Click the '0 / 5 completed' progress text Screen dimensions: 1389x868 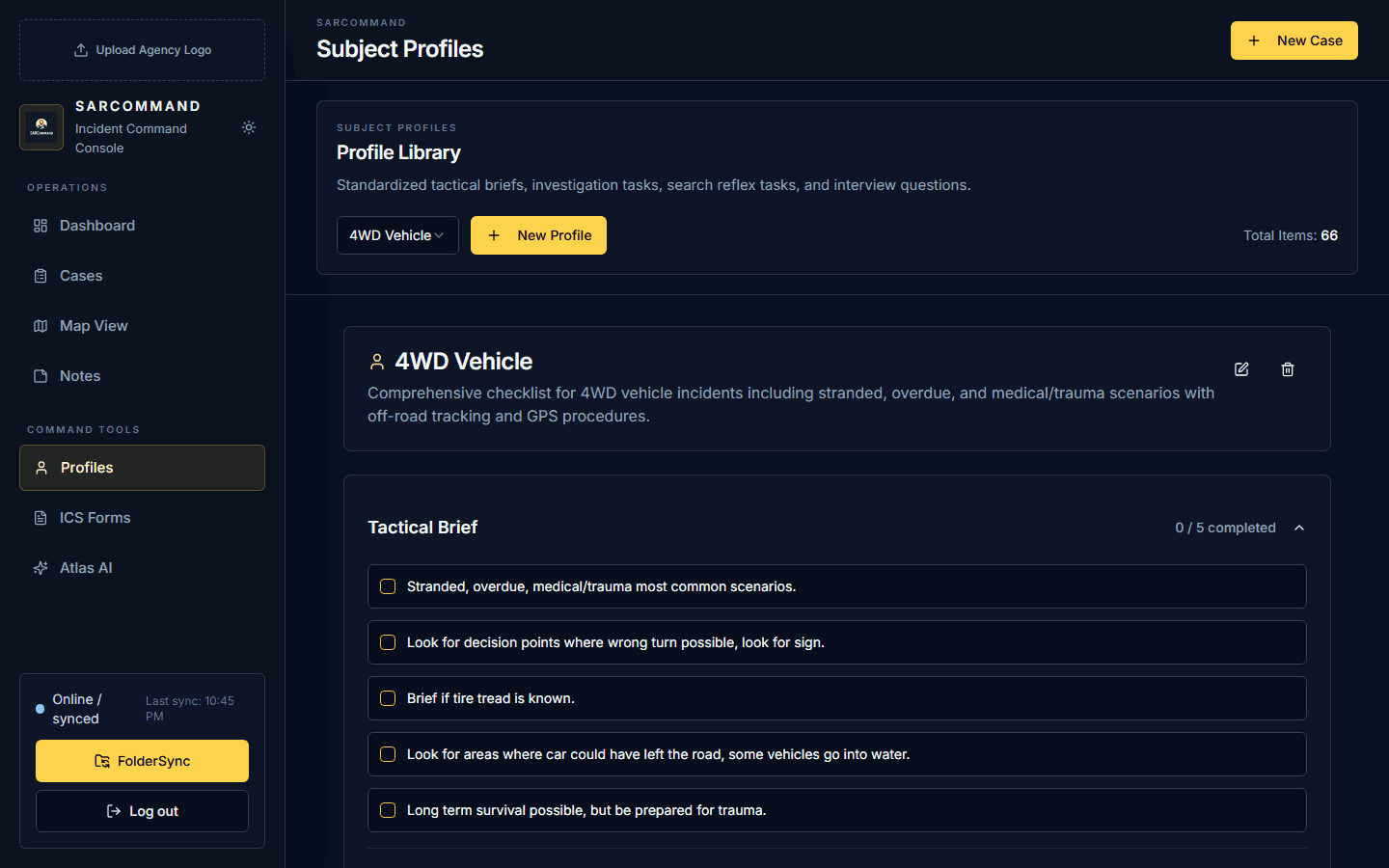tap(1225, 528)
